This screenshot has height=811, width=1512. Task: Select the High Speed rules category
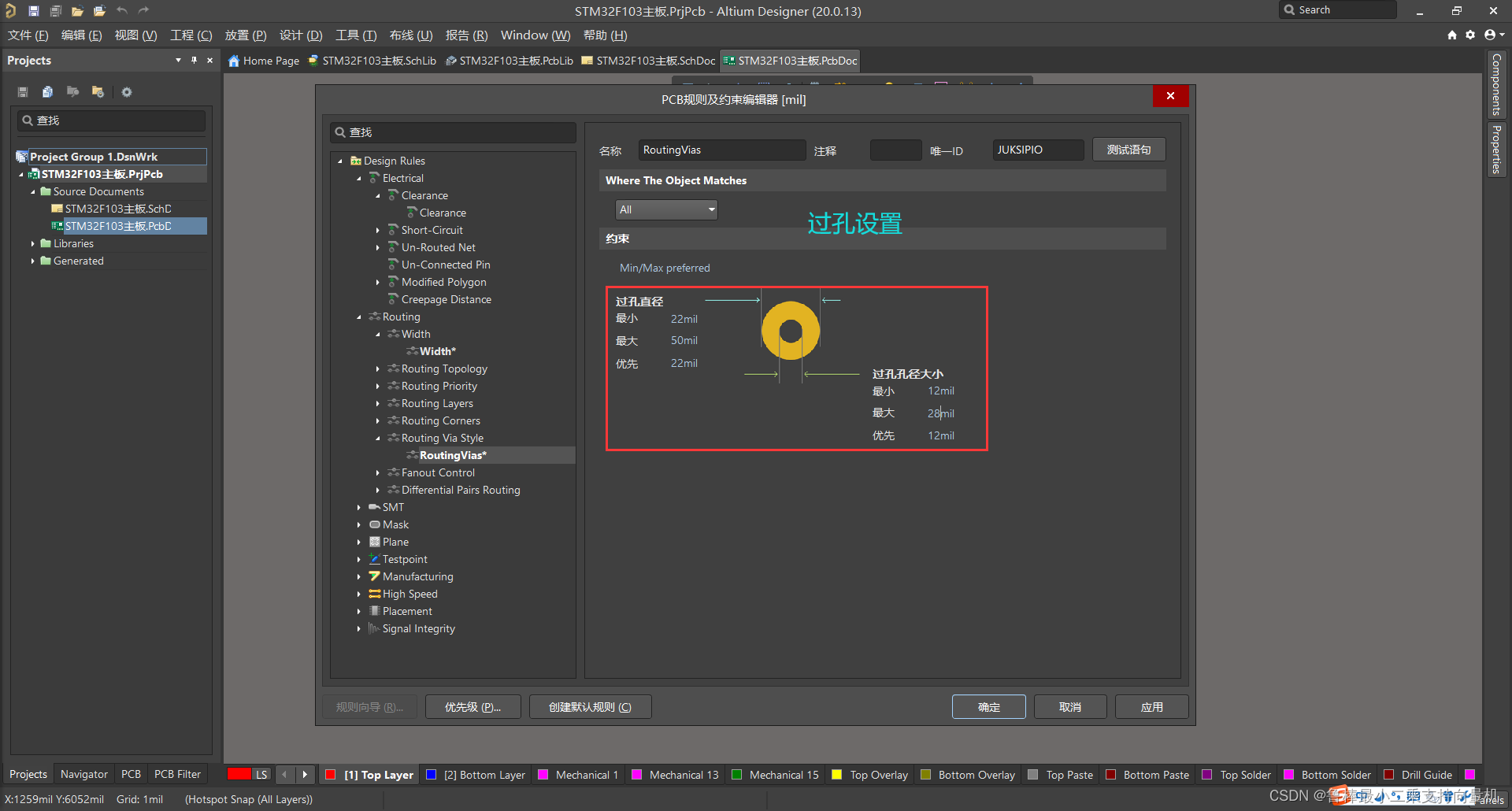409,594
